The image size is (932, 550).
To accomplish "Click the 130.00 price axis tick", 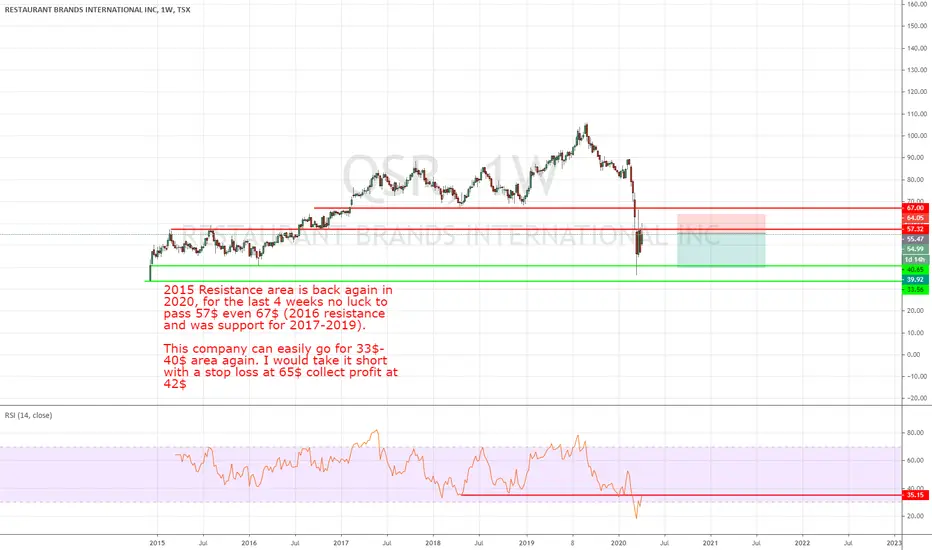I will click(x=917, y=70).
